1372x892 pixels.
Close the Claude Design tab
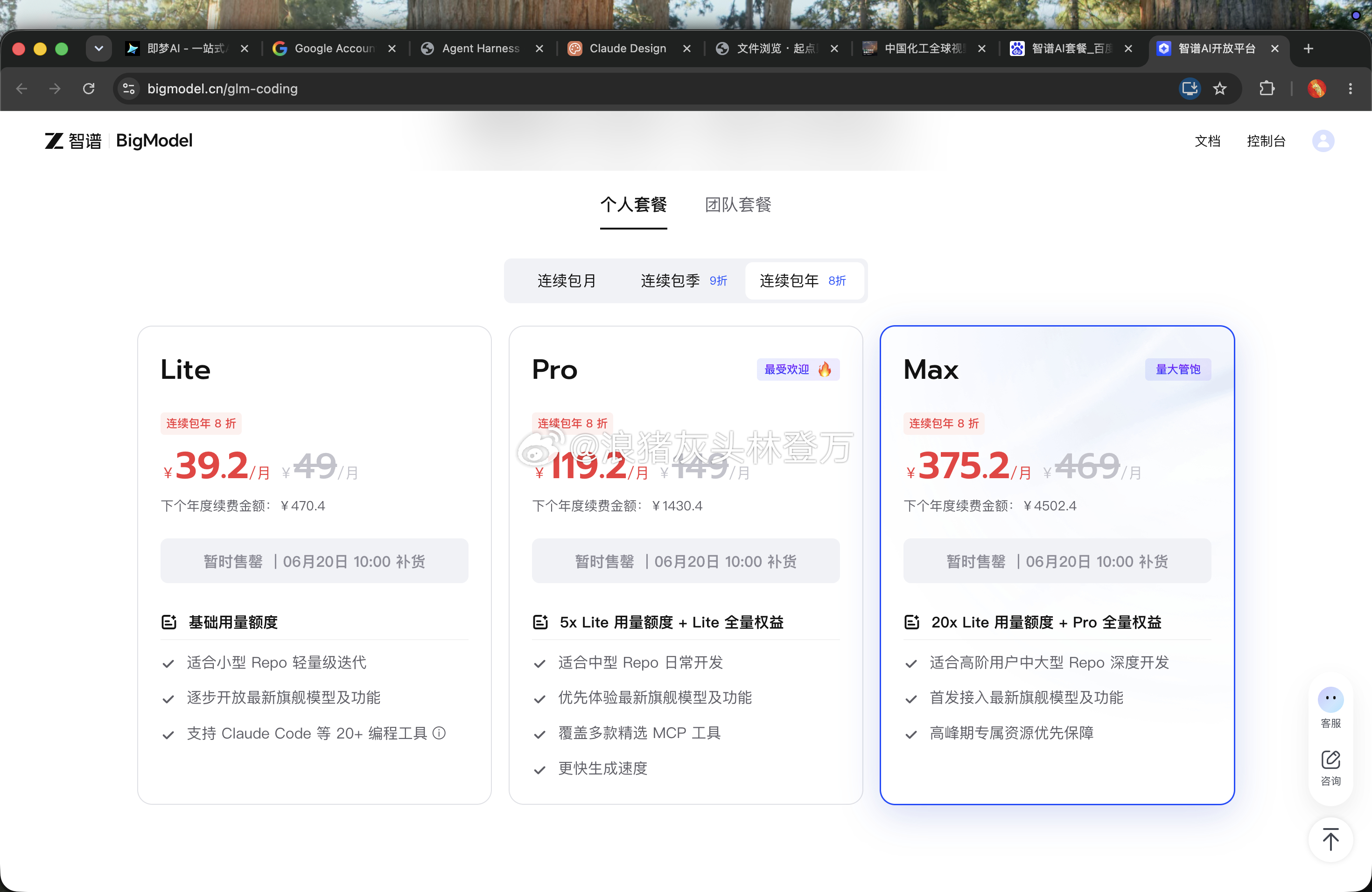[x=687, y=49]
